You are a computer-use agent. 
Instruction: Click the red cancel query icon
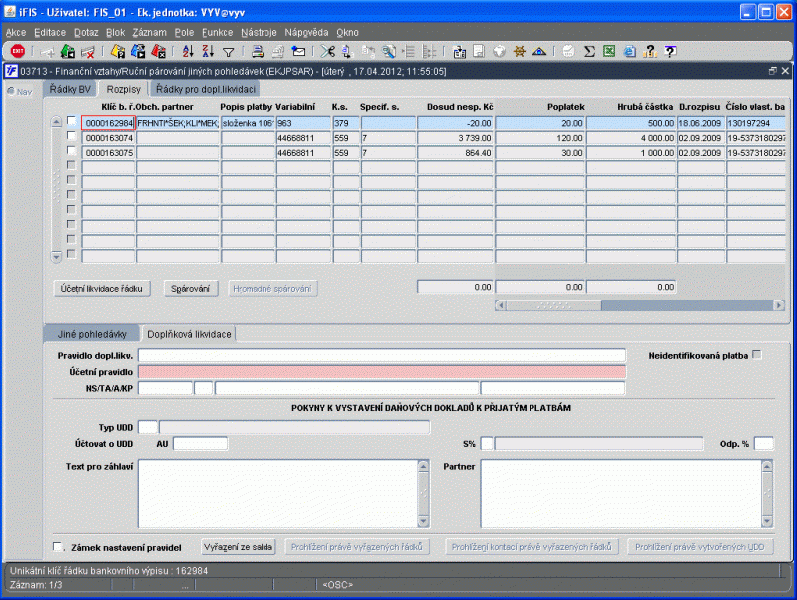[x=159, y=51]
